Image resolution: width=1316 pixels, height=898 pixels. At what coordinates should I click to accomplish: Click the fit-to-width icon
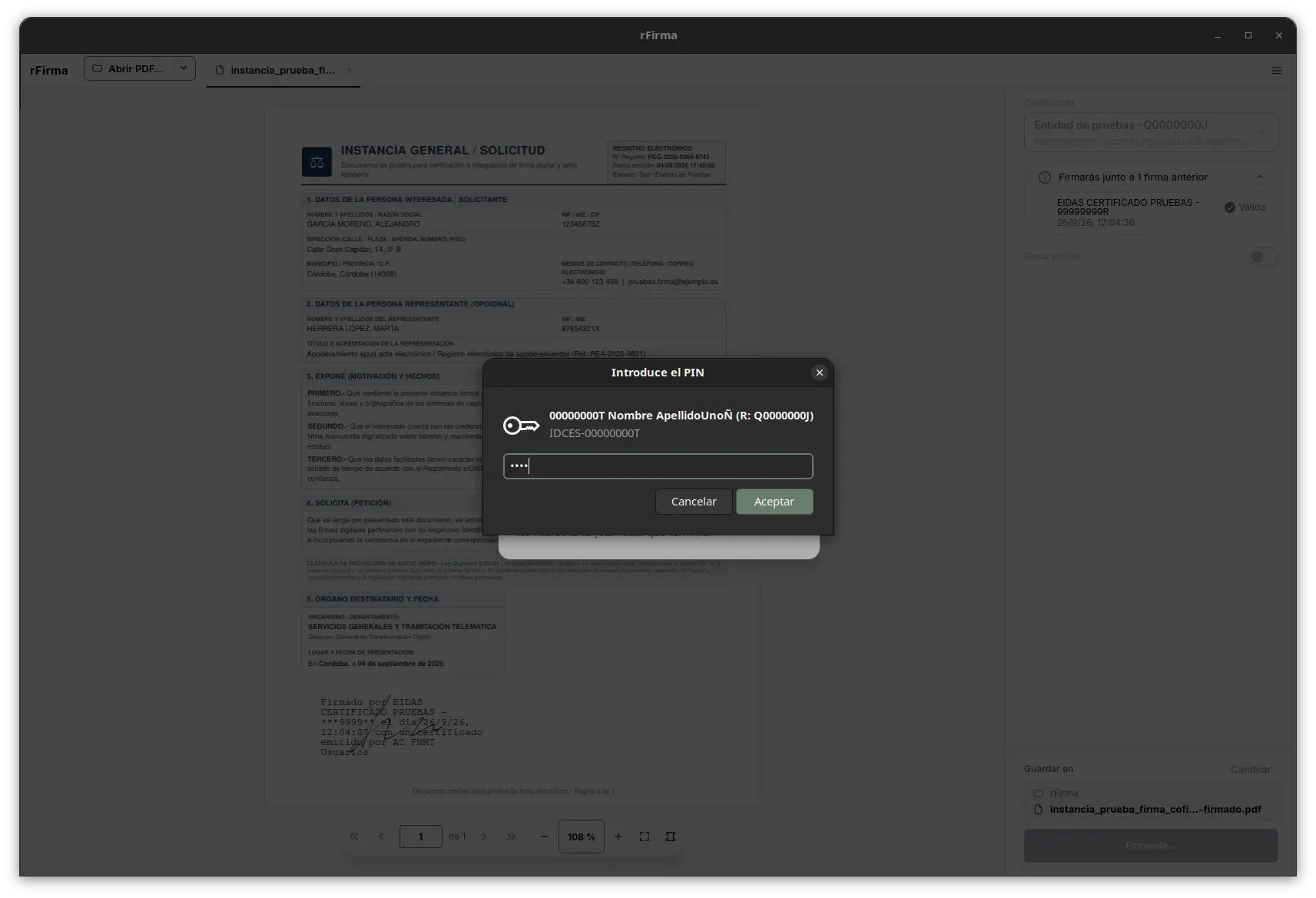(x=671, y=837)
